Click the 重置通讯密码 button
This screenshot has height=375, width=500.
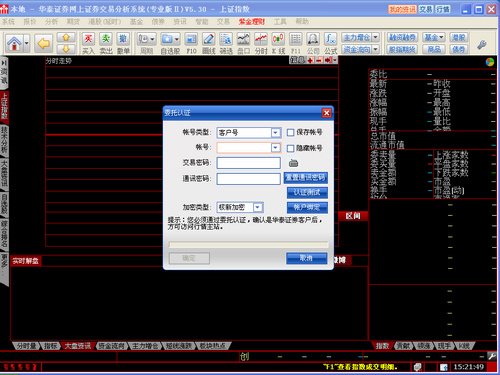coord(306,178)
